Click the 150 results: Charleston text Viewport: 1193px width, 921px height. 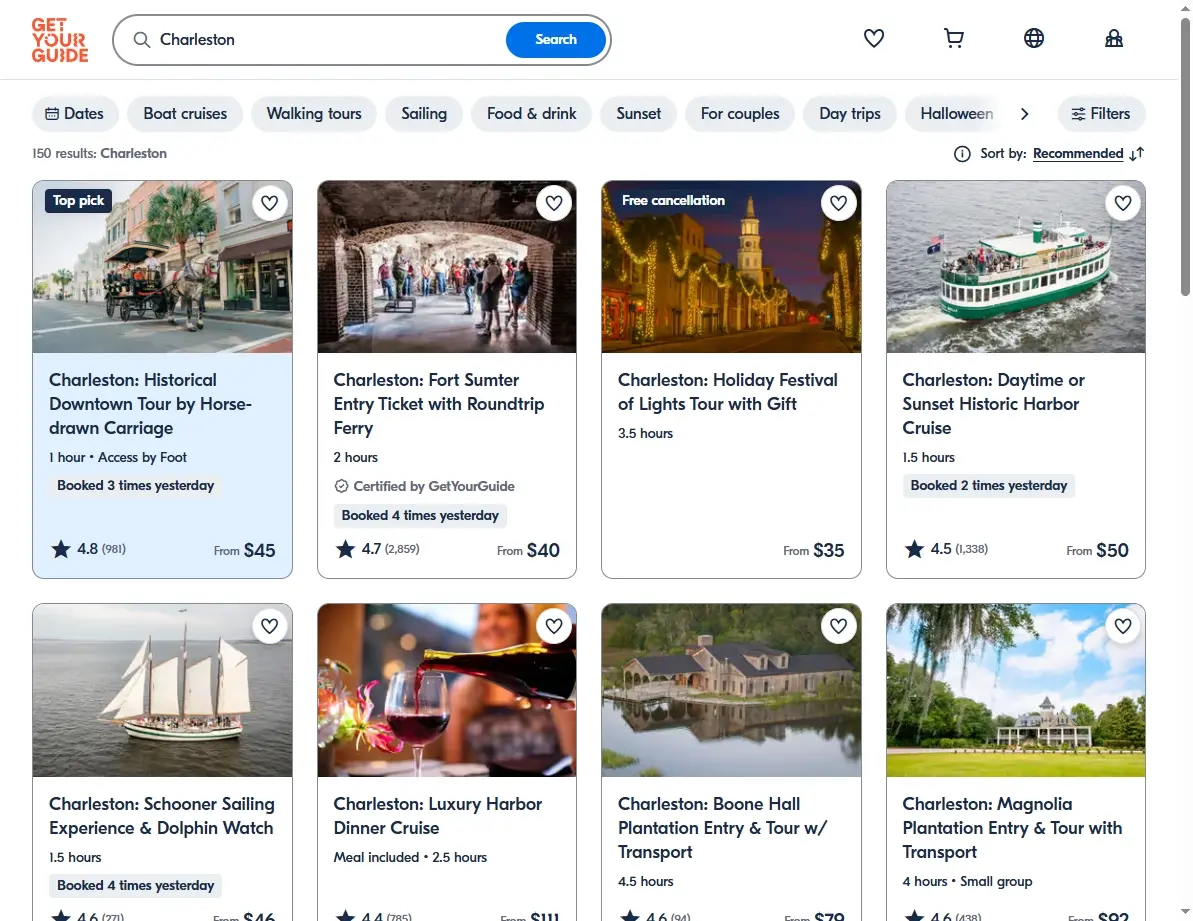99,154
